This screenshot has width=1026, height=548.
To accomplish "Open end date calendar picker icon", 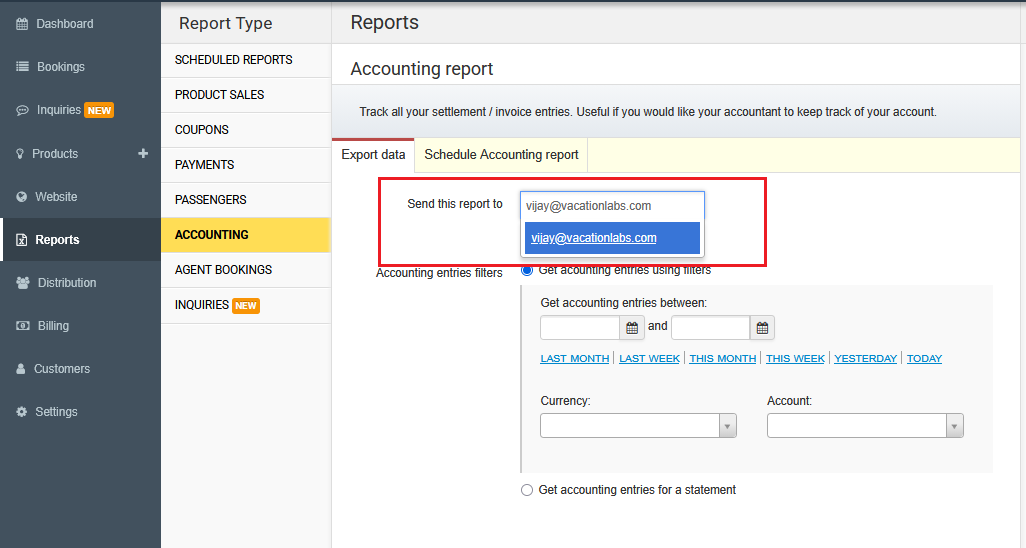I will pyautogui.click(x=762, y=328).
